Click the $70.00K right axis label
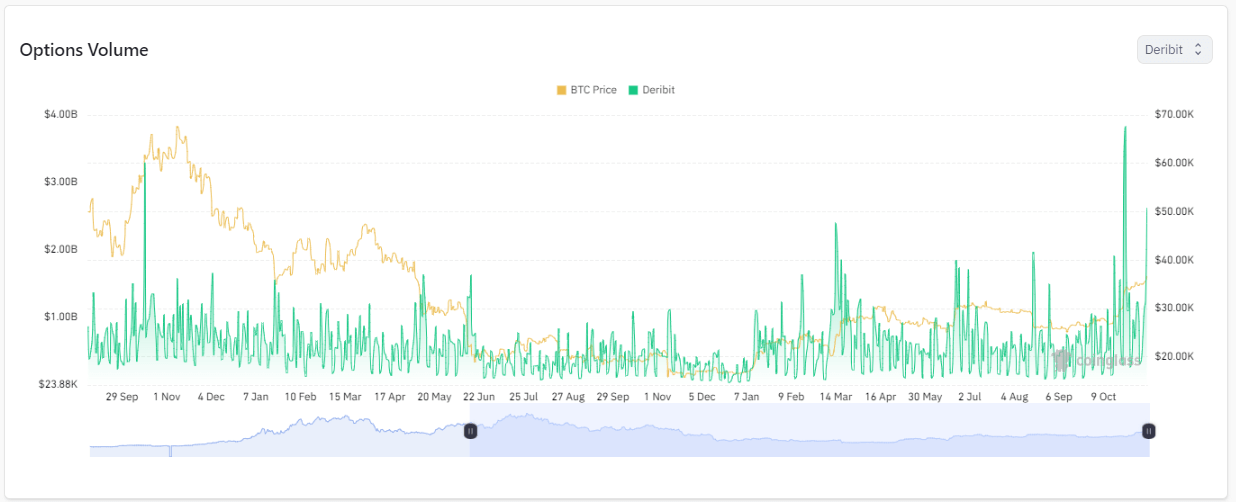Viewport: 1236px width, 502px height. (x=1174, y=114)
